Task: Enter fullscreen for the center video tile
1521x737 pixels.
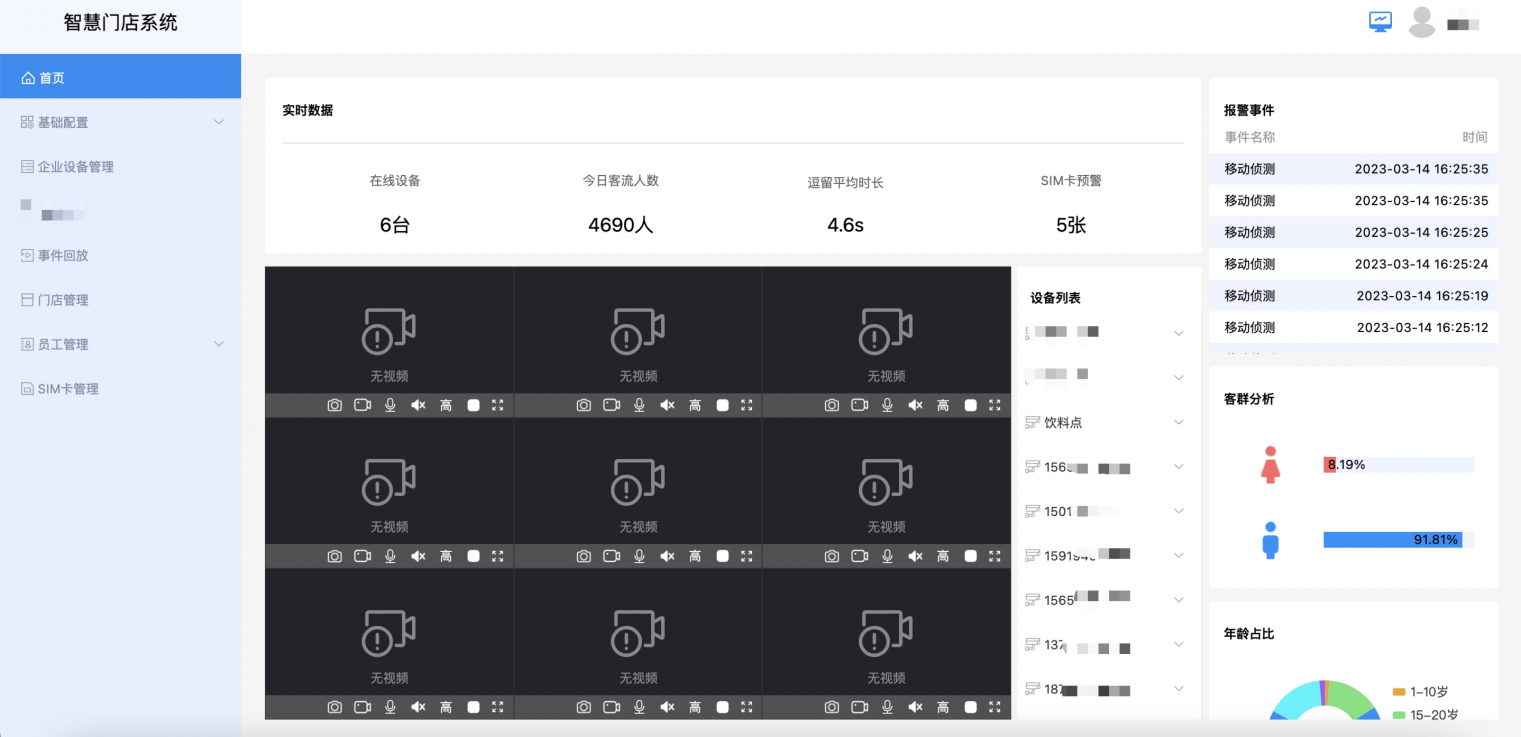Action: [x=746, y=556]
